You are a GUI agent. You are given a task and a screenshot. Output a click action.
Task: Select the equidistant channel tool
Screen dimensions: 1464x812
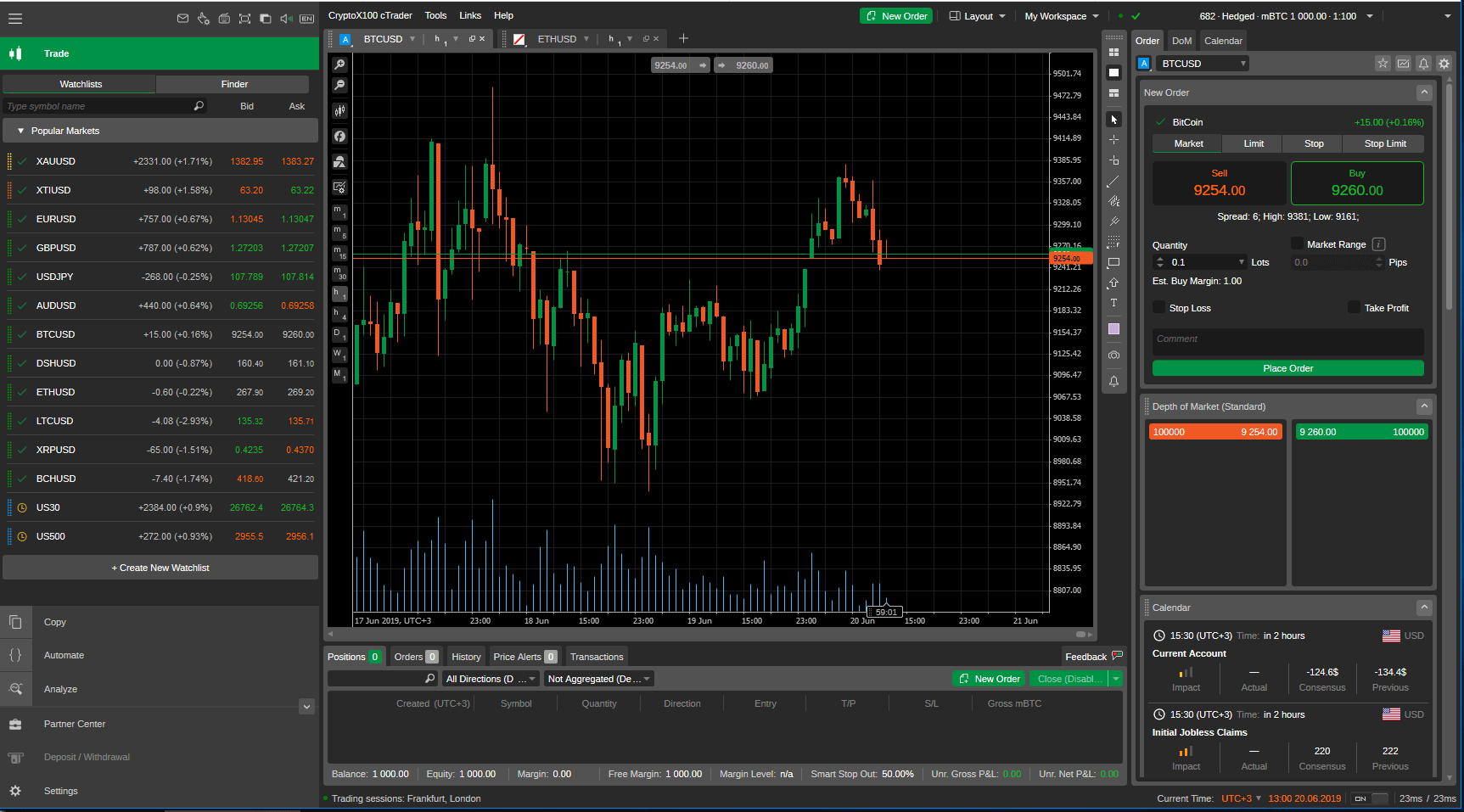click(1113, 201)
